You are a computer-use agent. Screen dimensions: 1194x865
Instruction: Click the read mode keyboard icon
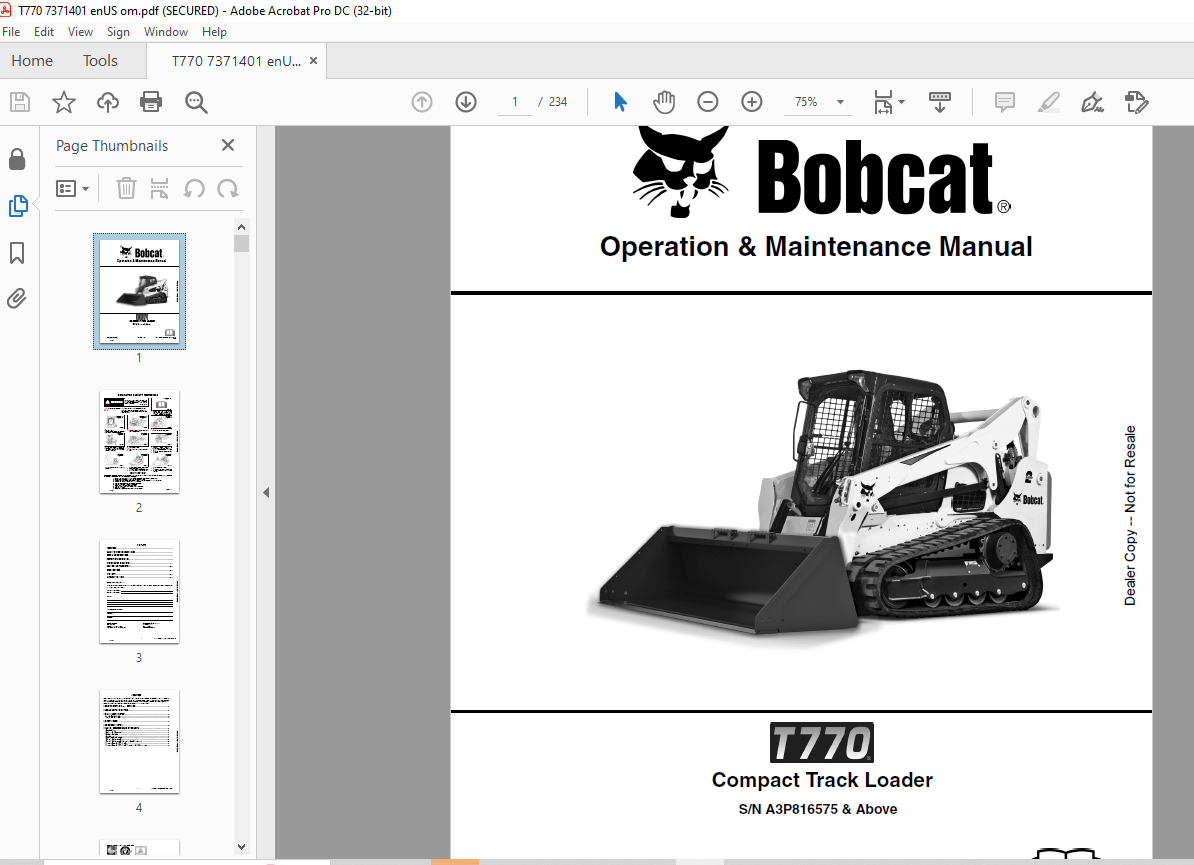pyautogui.click(x=940, y=102)
